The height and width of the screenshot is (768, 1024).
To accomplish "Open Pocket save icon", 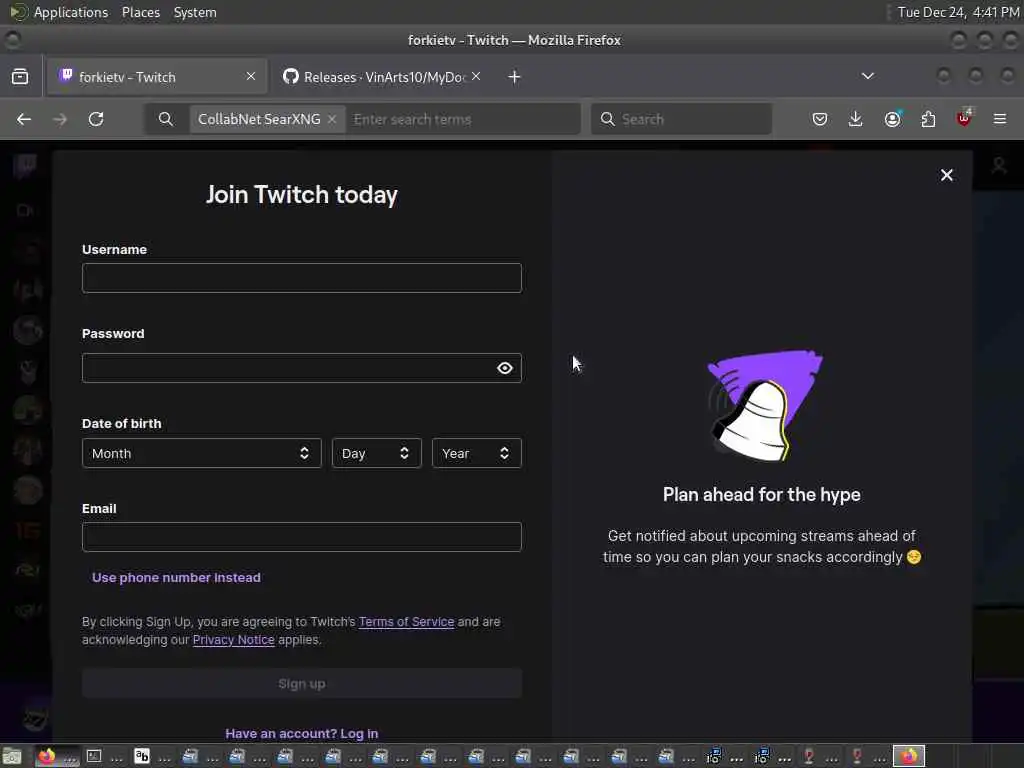I will click(820, 120).
